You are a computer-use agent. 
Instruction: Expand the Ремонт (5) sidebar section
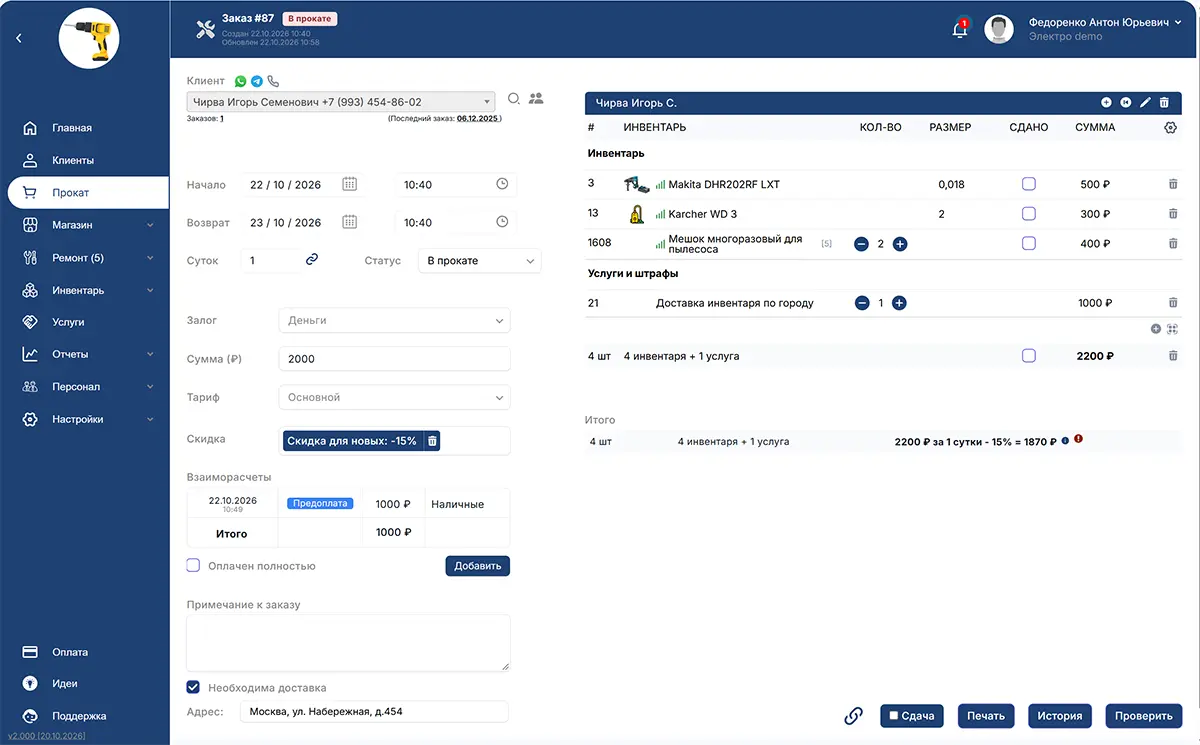(88, 258)
